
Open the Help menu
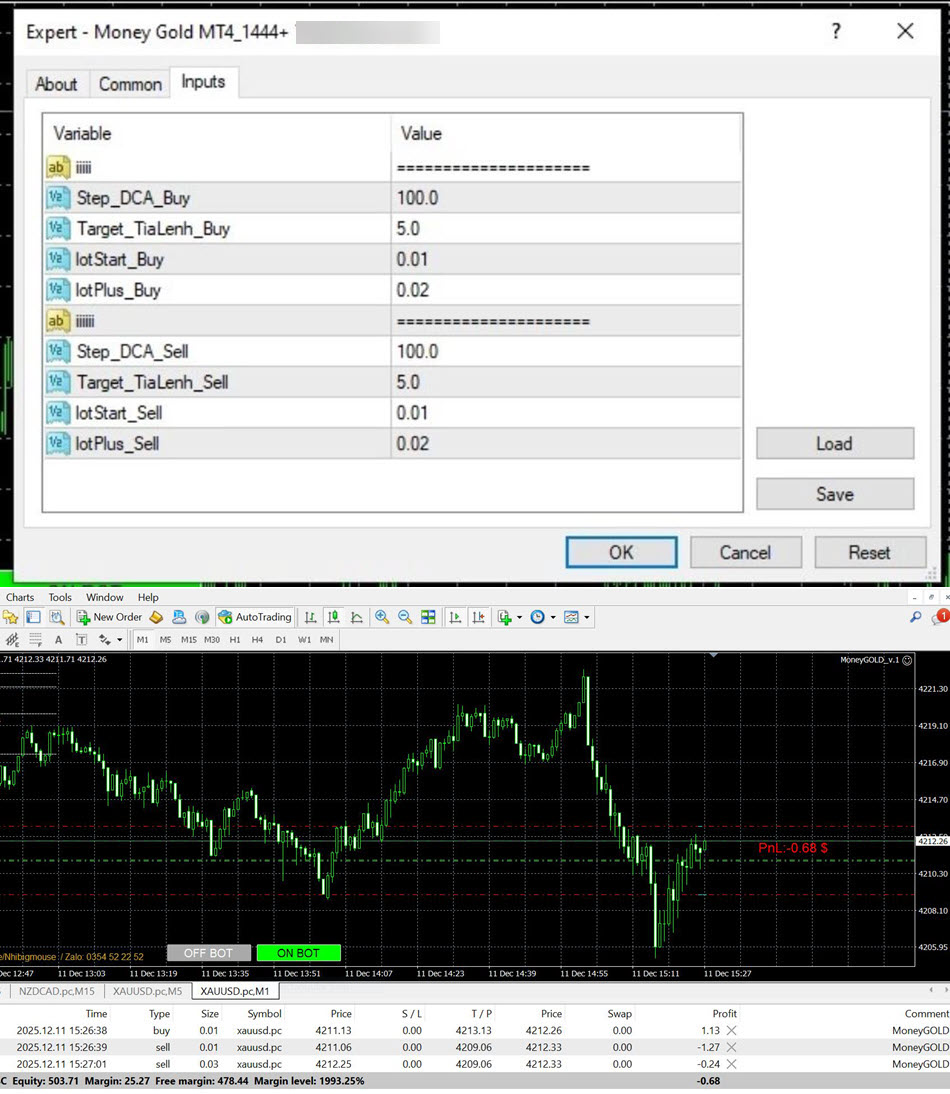click(x=148, y=597)
